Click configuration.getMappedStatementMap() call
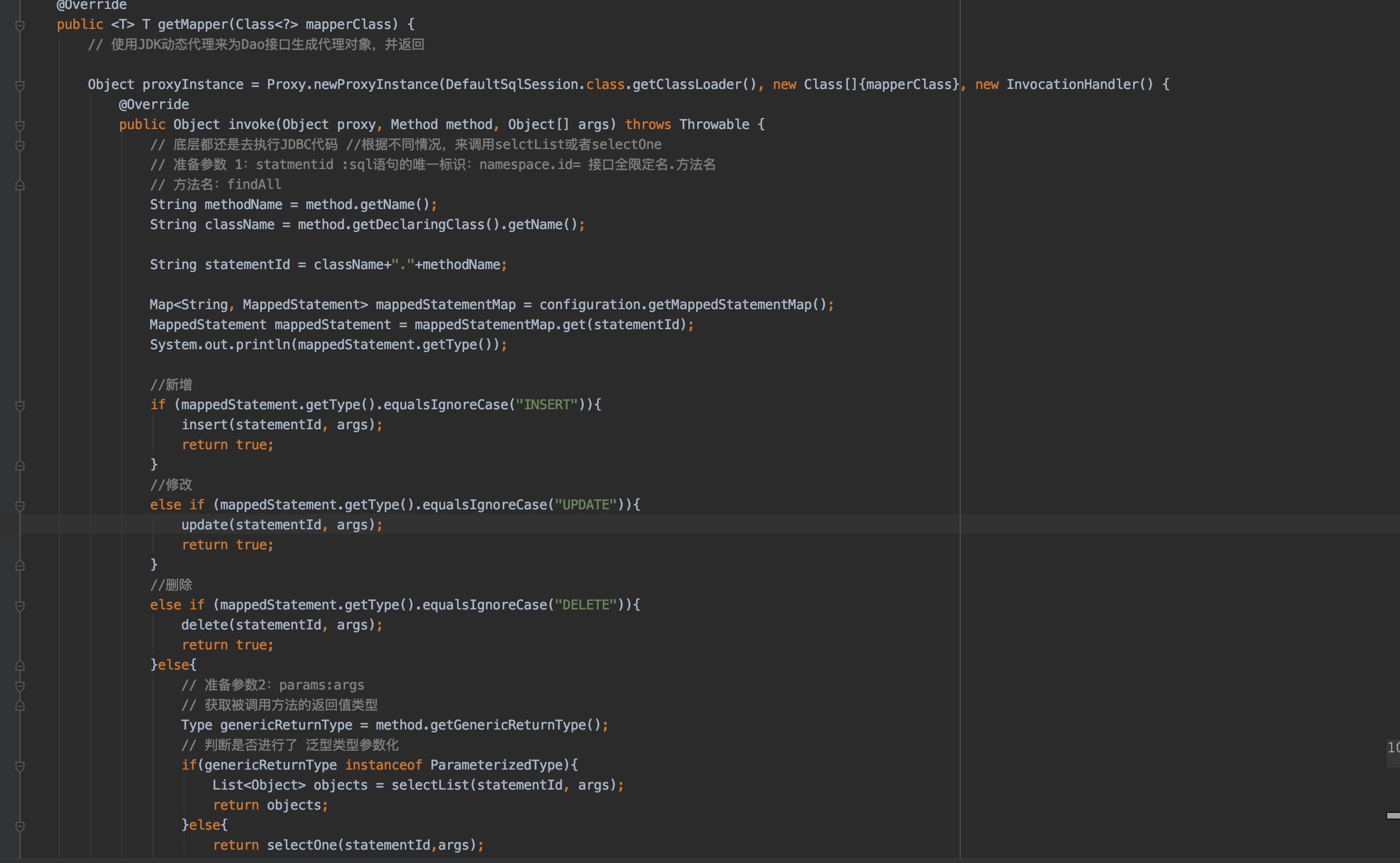 coord(683,304)
